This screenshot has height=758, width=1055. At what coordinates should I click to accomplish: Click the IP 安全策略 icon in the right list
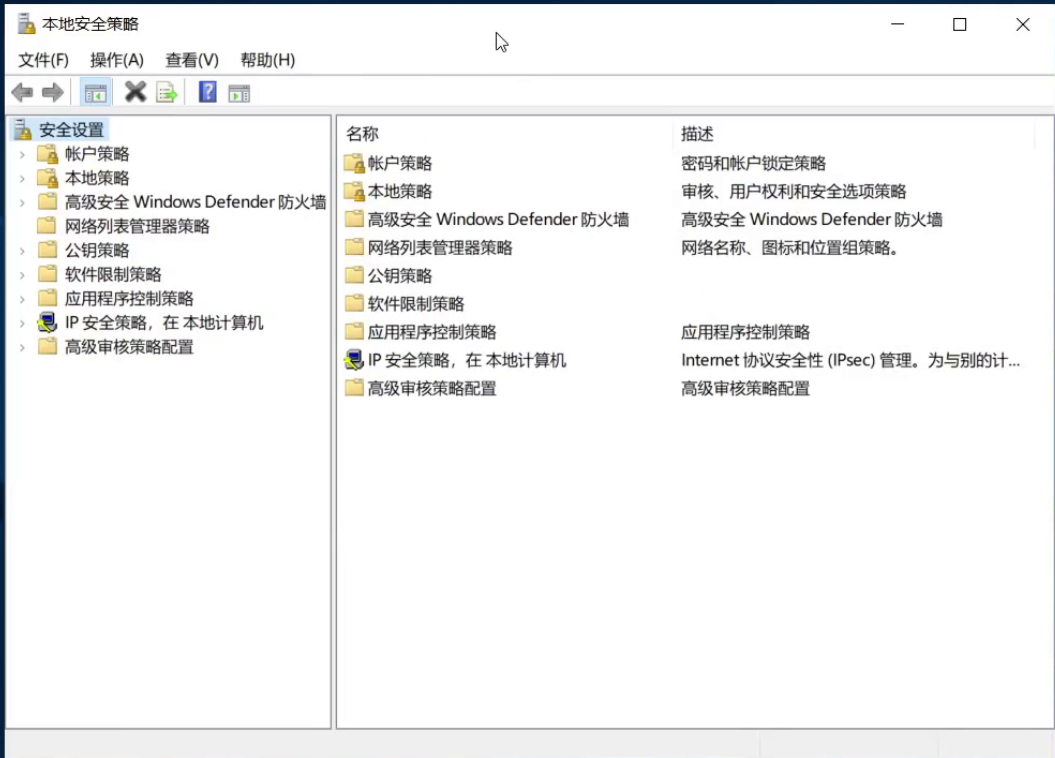pyautogui.click(x=354, y=360)
